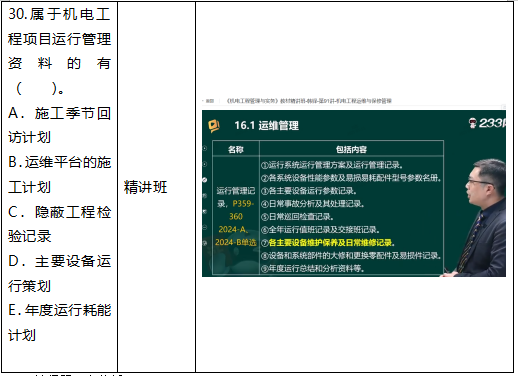Select option A 施工季节回访计划
Viewport: 518px width, 376px height.
[59, 125]
